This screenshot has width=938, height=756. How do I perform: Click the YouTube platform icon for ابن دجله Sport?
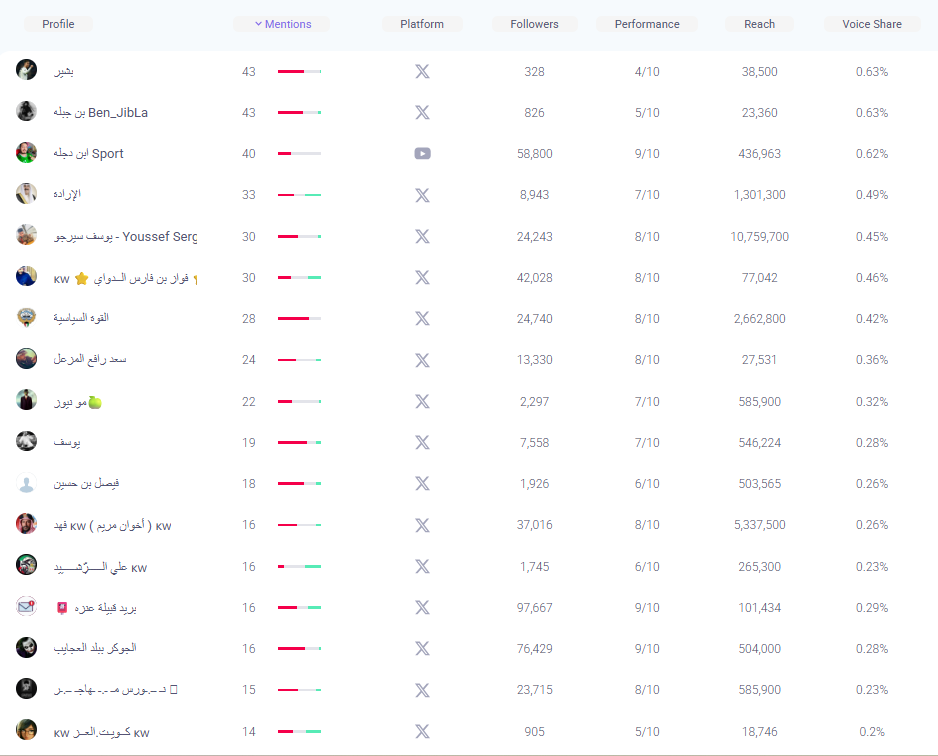[422, 154]
